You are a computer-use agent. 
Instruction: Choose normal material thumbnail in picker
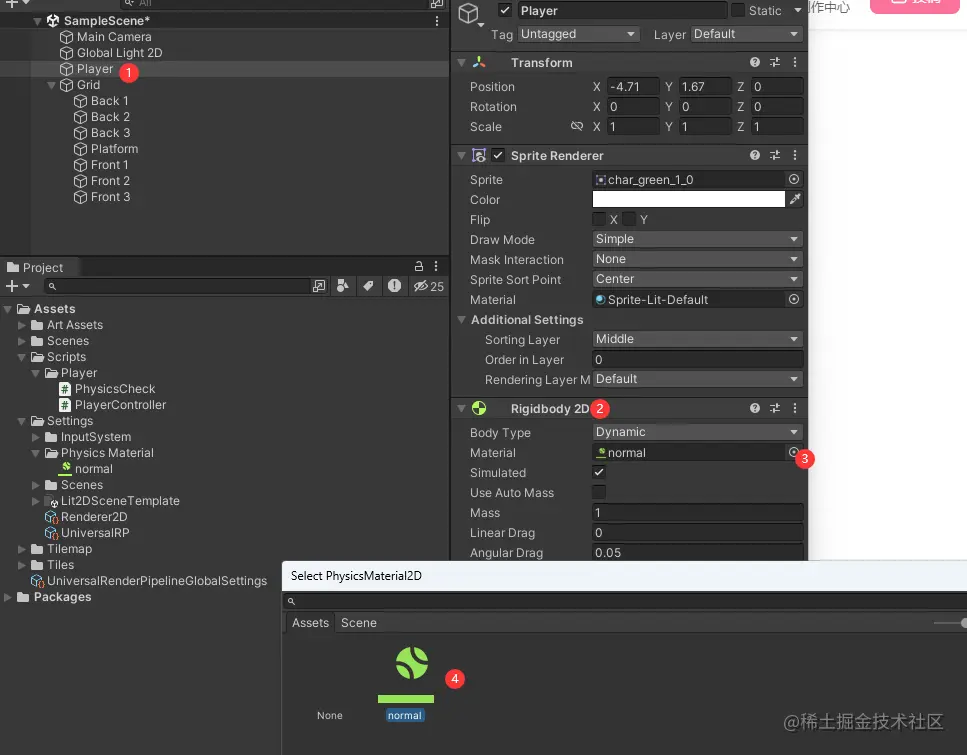(x=405, y=675)
